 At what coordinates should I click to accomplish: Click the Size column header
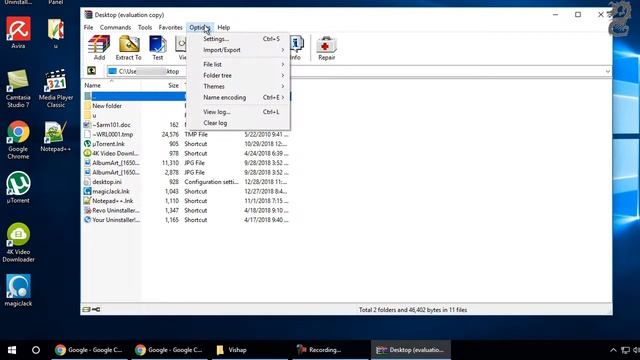162,85
